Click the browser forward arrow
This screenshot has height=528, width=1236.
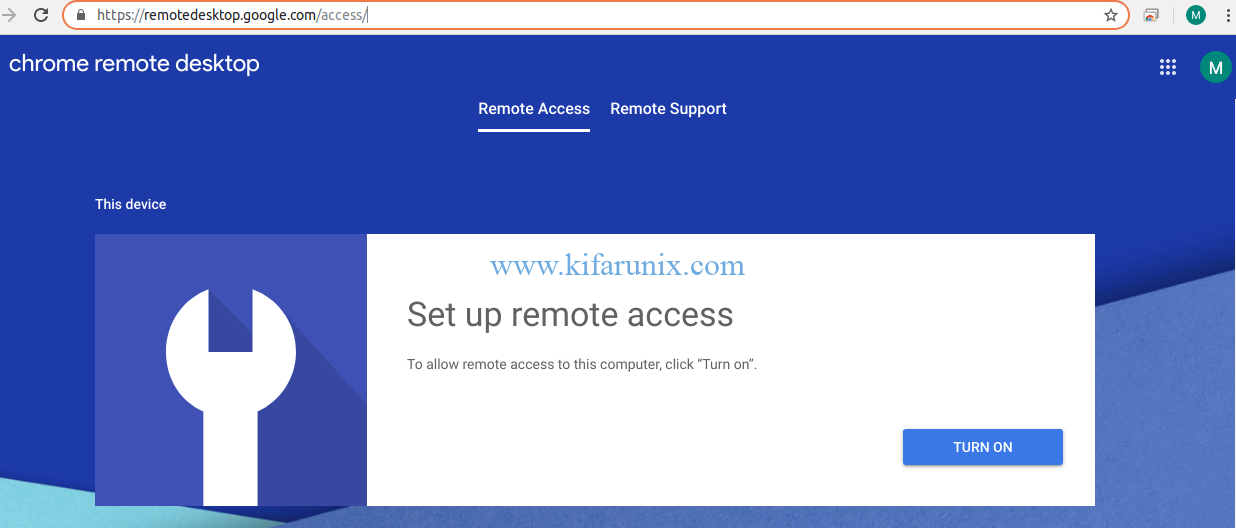(10, 15)
